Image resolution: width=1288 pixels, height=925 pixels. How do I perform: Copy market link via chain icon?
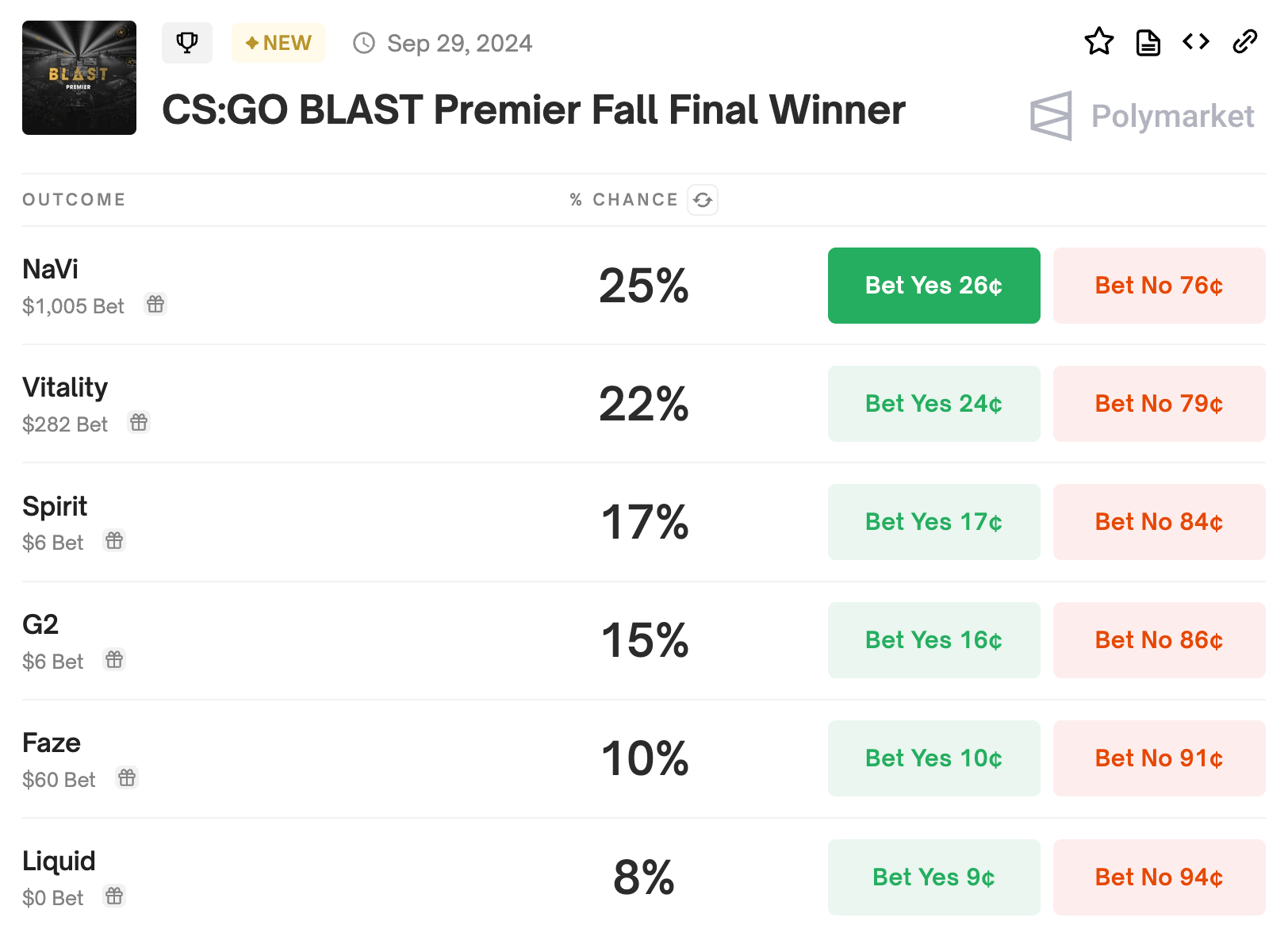tap(1245, 41)
